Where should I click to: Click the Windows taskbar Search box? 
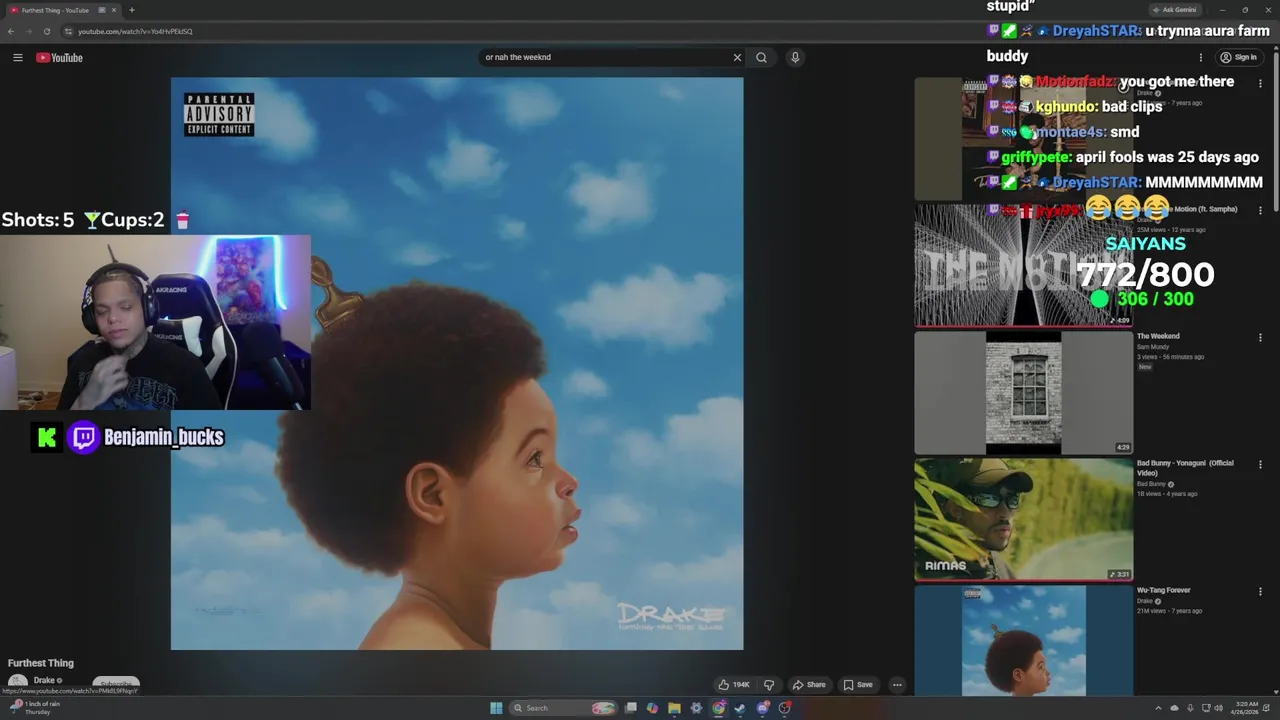(x=564, y=708)
